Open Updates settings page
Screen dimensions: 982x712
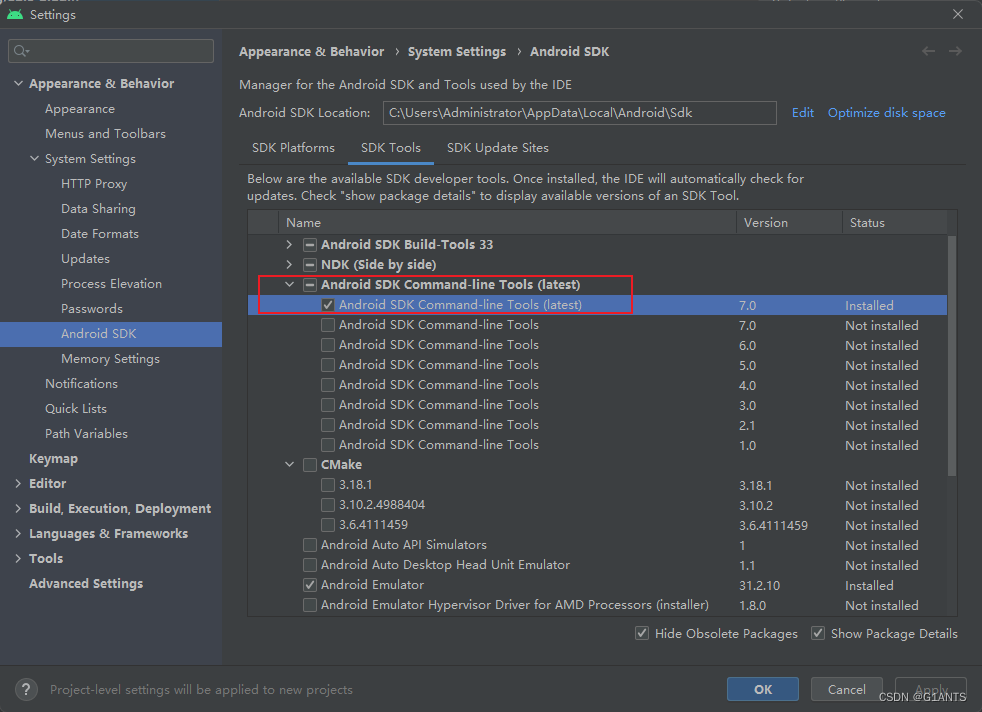[x=85, y=259]
